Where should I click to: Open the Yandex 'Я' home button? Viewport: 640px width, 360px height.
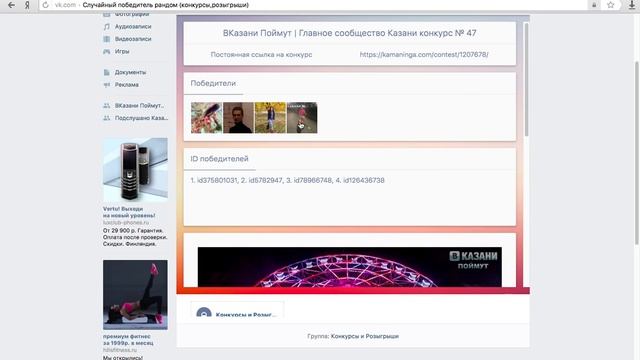(x=27, y=5)
